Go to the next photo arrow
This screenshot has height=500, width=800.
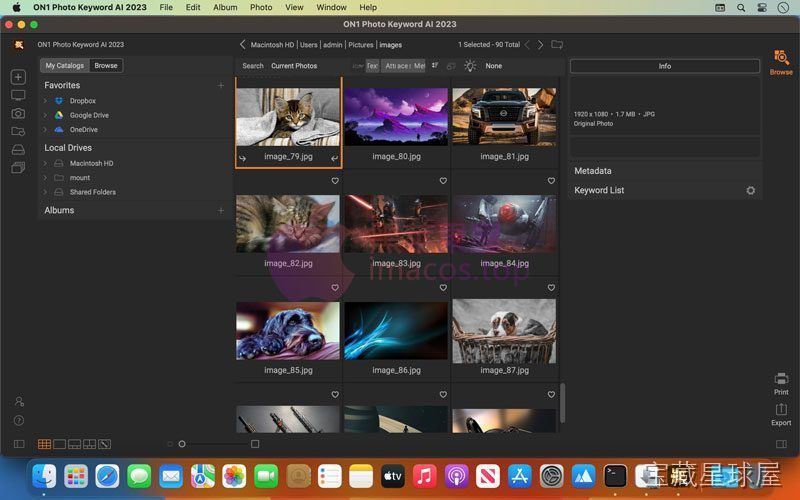[x=540, y=44]
